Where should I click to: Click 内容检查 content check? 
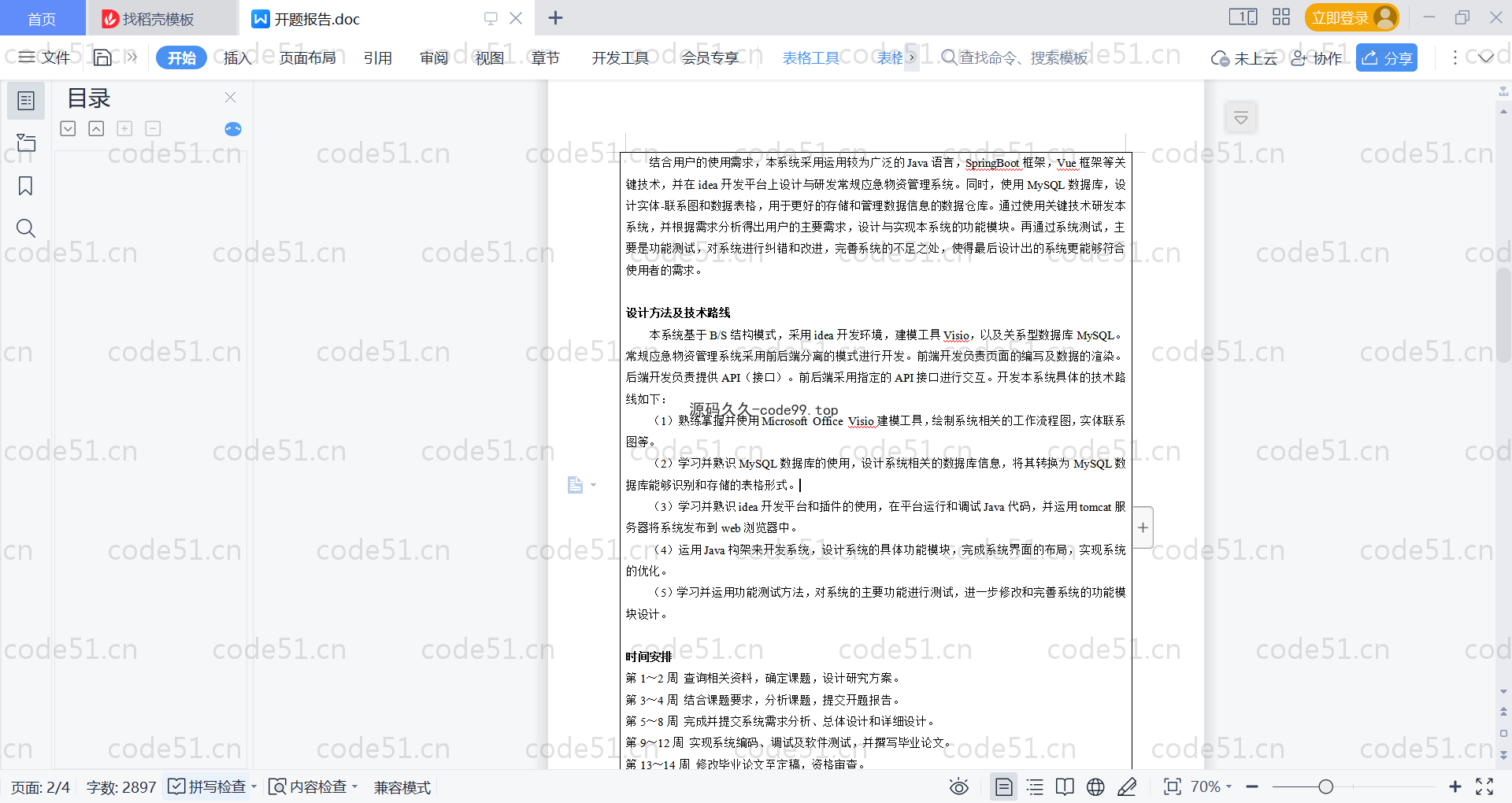pyautogui.click(x=309, y=786)
